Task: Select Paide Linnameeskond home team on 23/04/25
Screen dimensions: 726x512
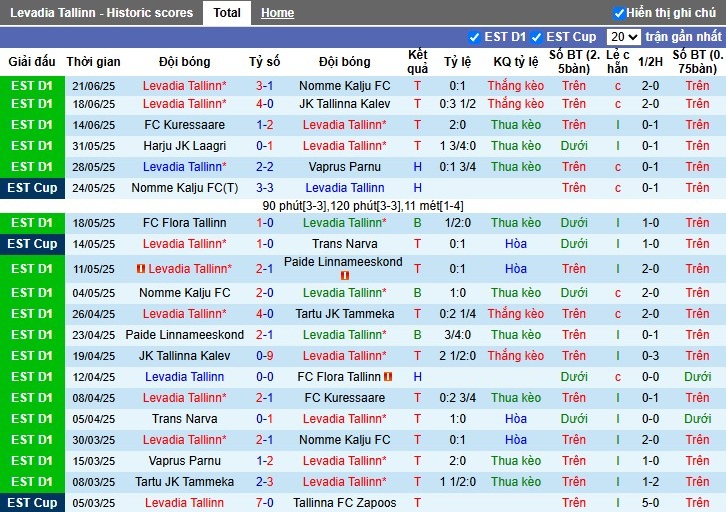Action: click(x=184, y=335)
